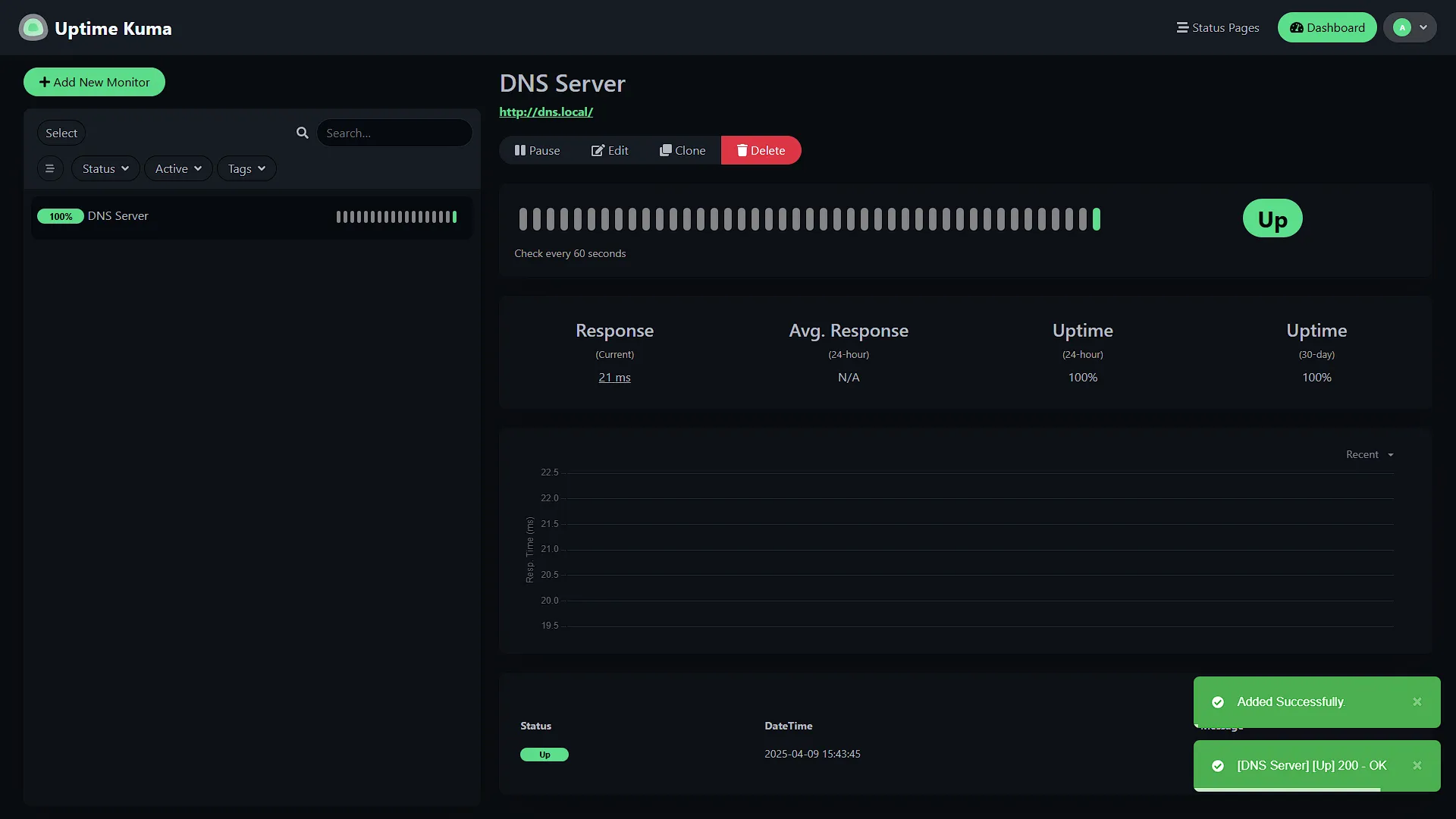Select DNS Server in the monitor list
Screen dimensions: 1456x819
pos(251,217)
